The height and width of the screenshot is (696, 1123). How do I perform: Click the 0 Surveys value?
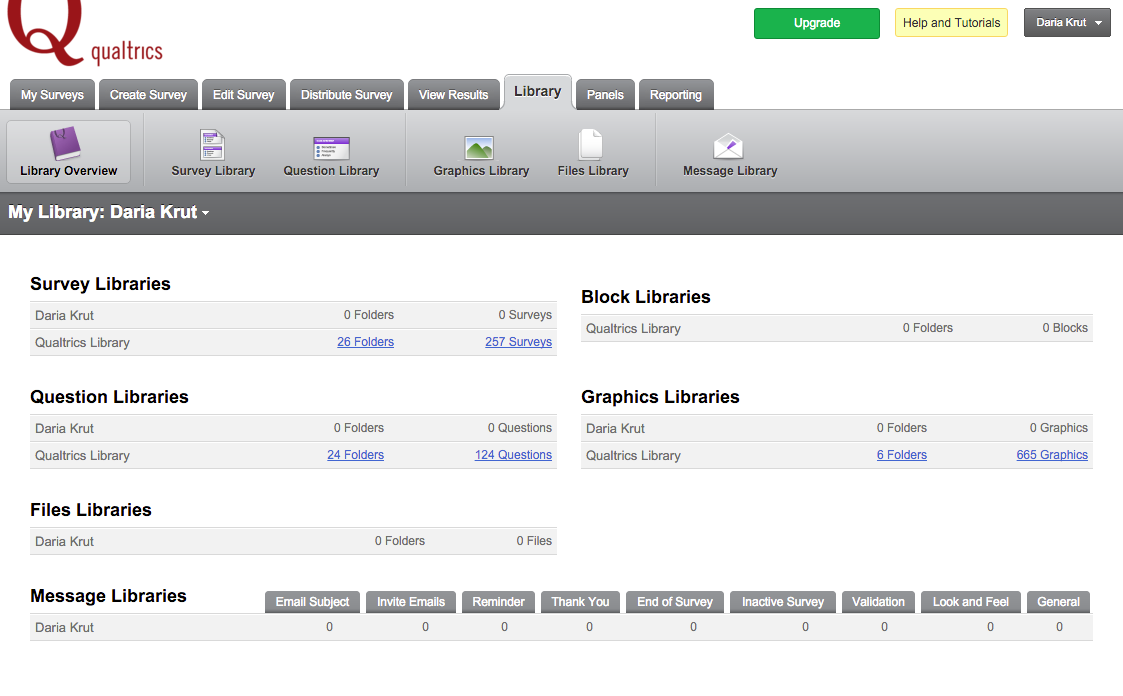[525, 314]
